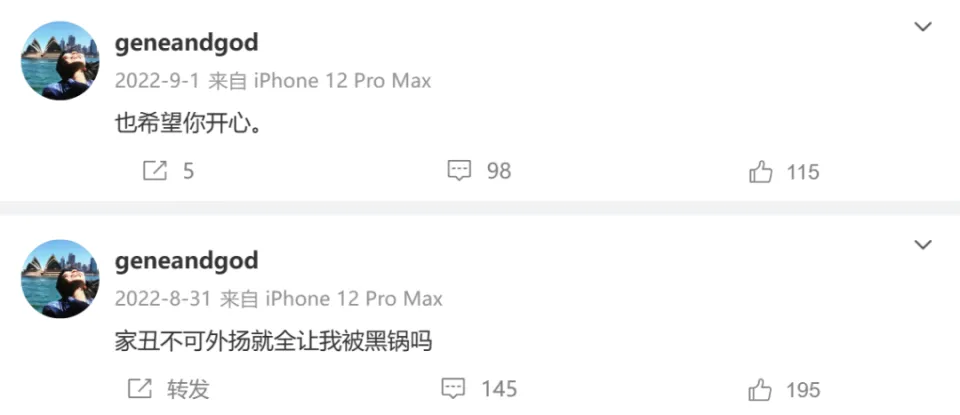
Task: Open comments via the speech bubble icon beside 98
Action: click(459, 171)
